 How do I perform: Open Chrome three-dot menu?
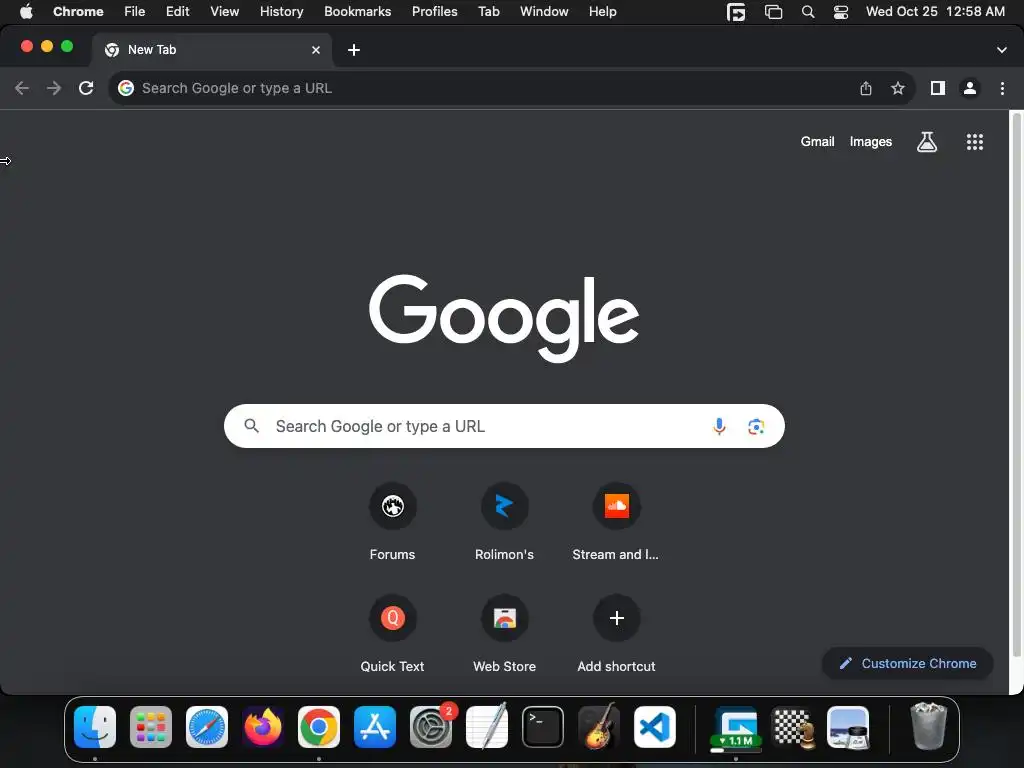[x=1002, y=88]
